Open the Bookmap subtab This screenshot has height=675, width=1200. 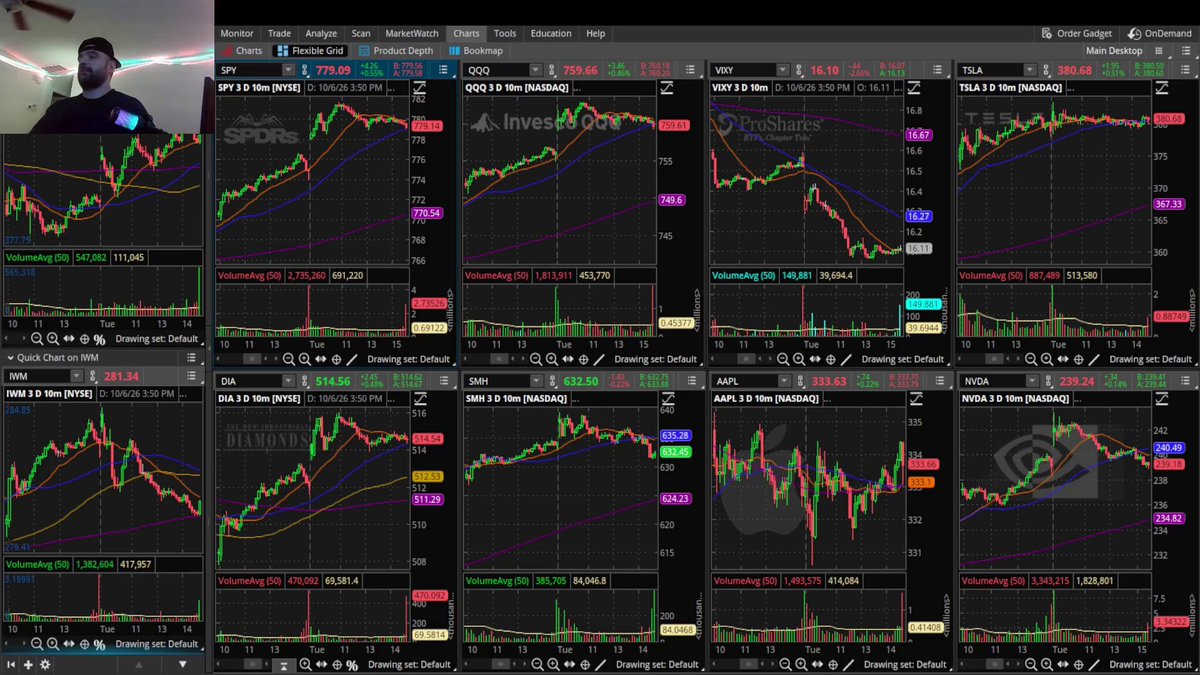tap(475, 51)
